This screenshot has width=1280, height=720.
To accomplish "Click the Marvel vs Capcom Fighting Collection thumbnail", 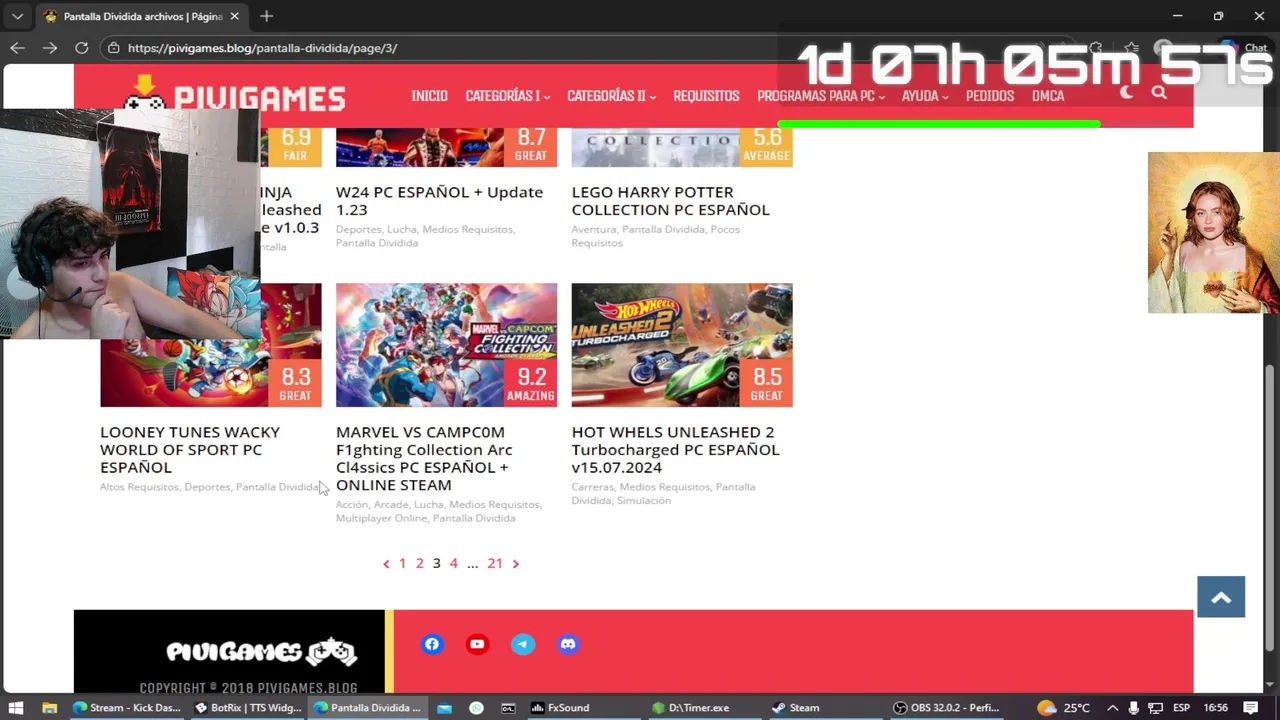I will tap(446, 345).
